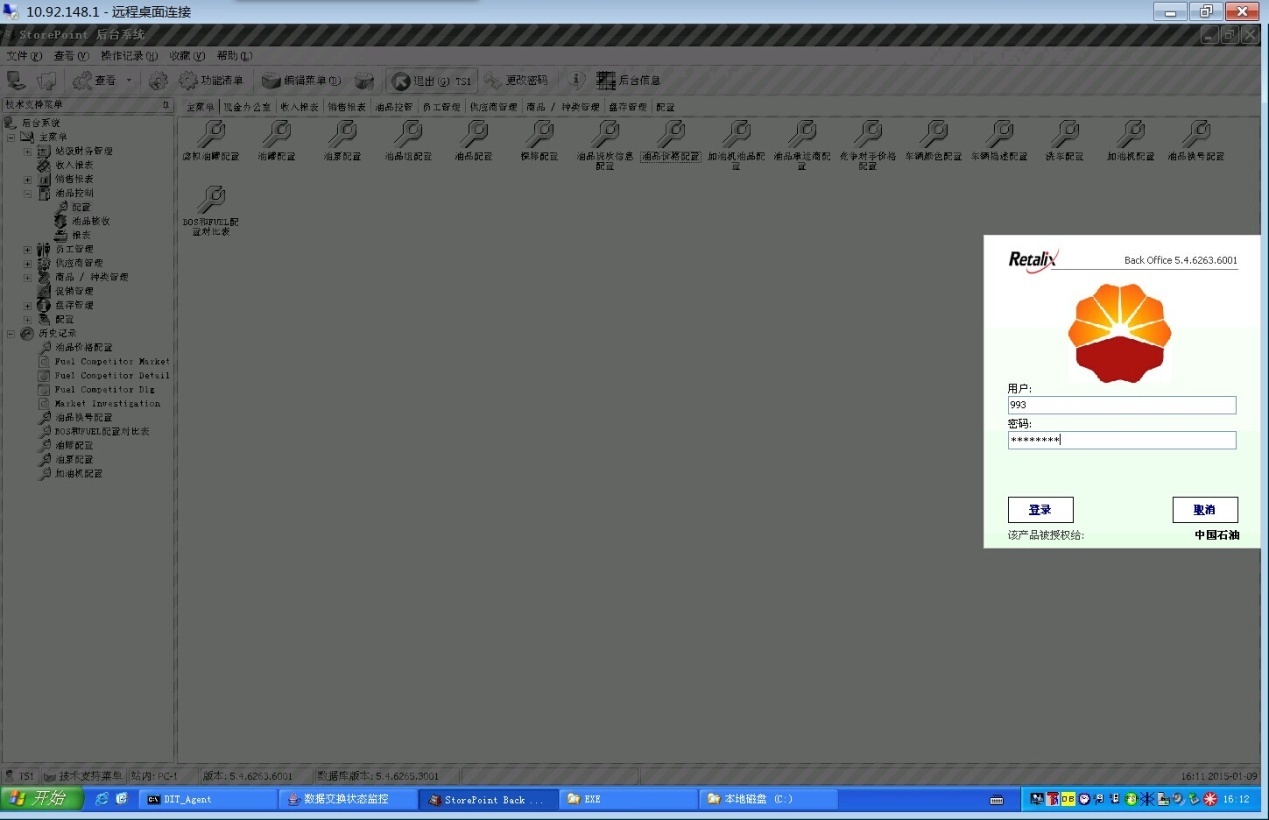Switch to the 收入报表 tab

point(299,106)
